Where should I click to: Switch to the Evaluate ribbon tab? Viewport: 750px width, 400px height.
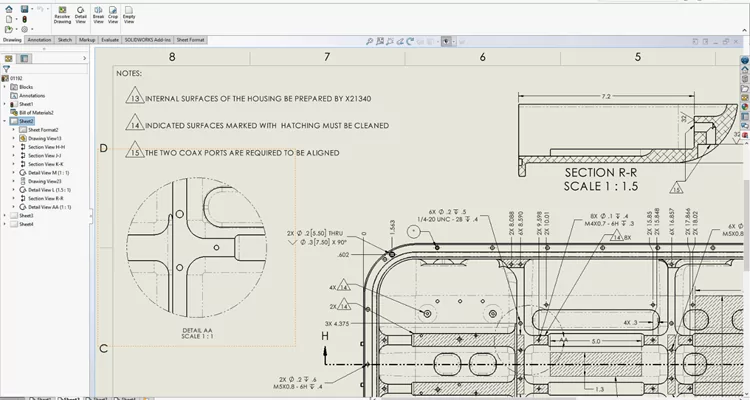(110, 40)
